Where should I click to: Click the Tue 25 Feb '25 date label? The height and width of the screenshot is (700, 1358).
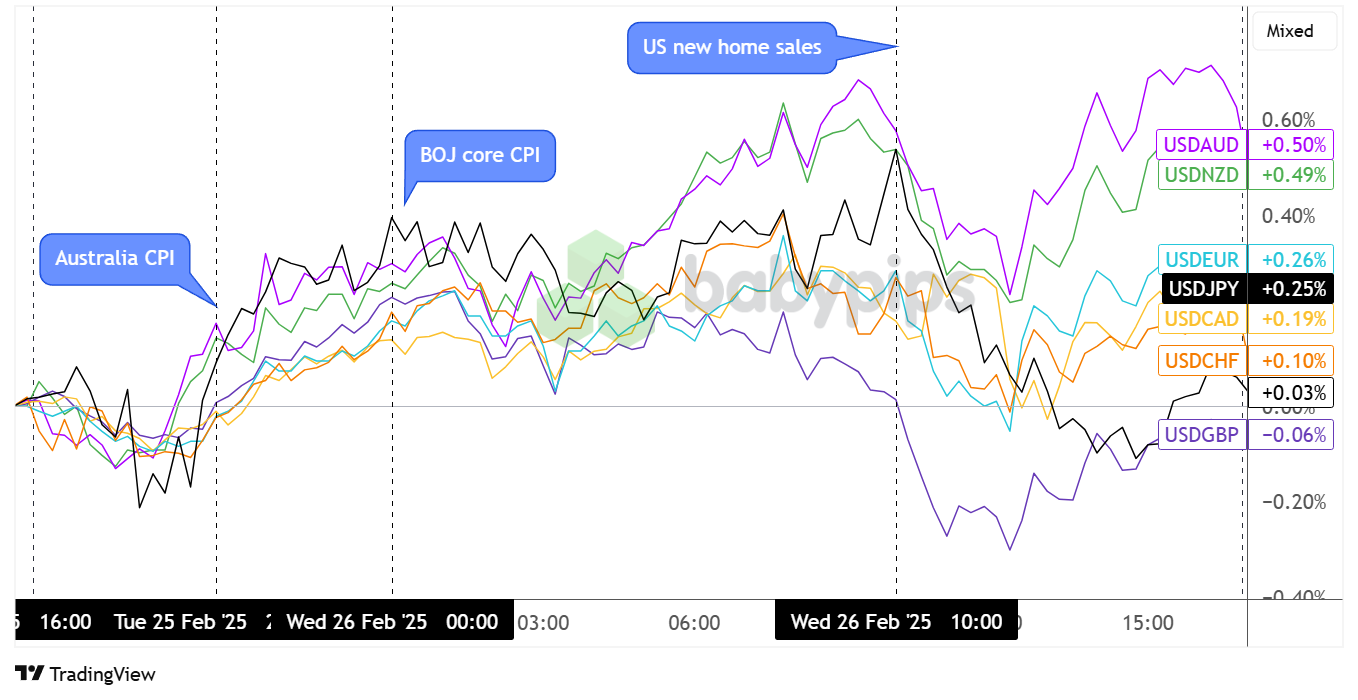(x=180, y=622)
